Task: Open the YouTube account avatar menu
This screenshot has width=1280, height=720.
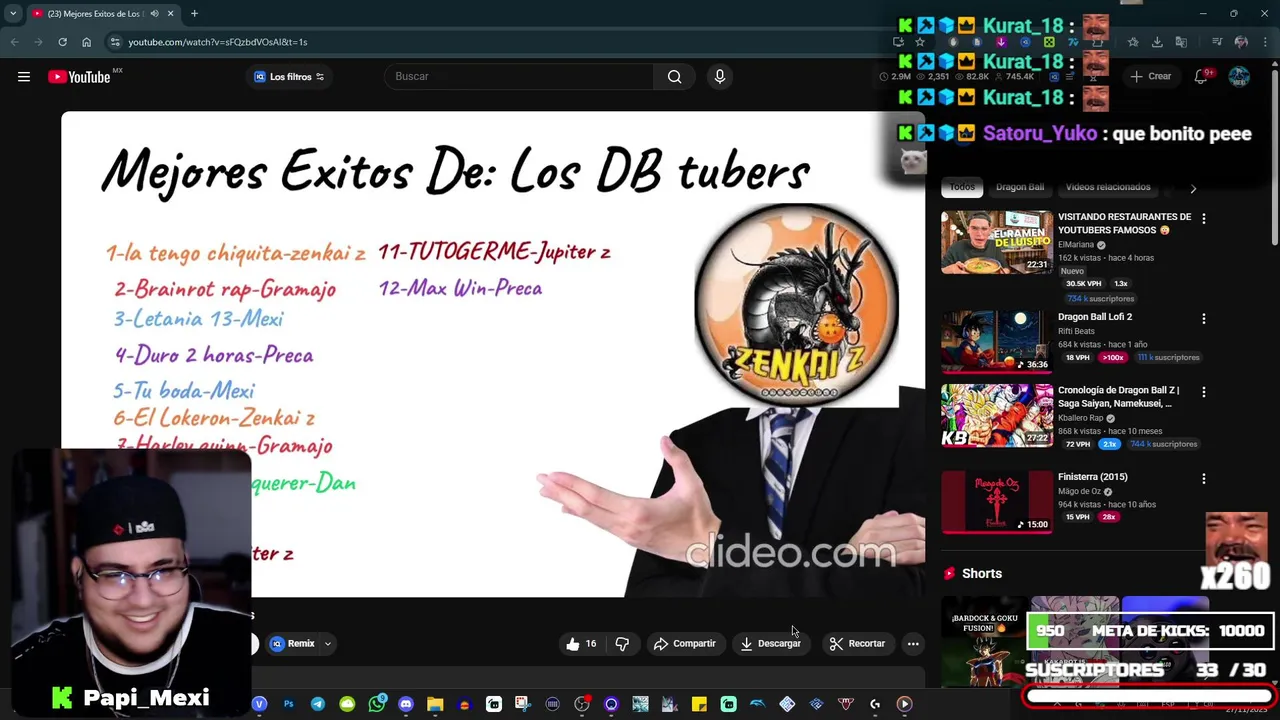Action: [1239, 77]
